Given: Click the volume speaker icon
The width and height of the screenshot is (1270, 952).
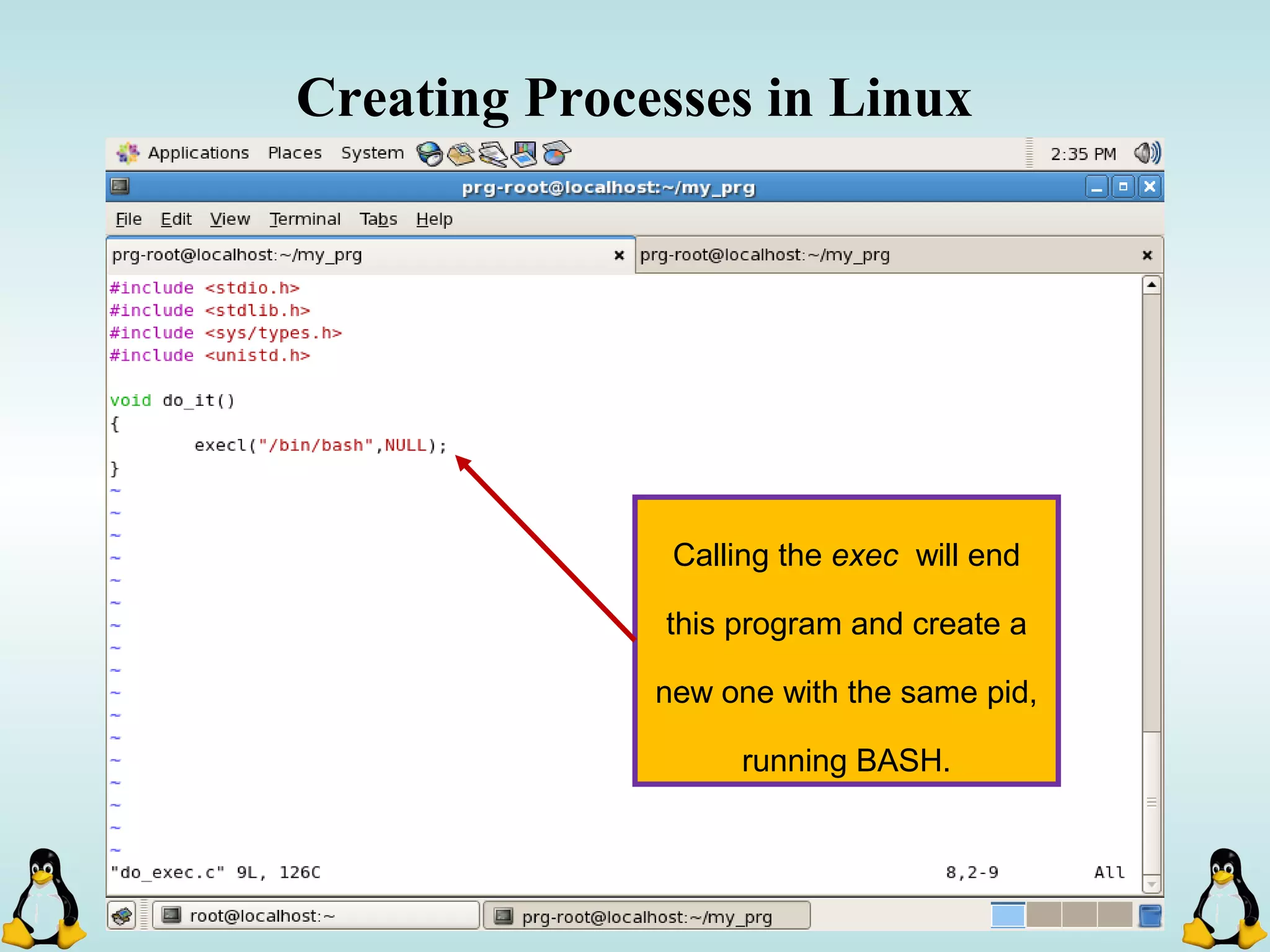Looking at the screenshot, I should pos(1147,153).
